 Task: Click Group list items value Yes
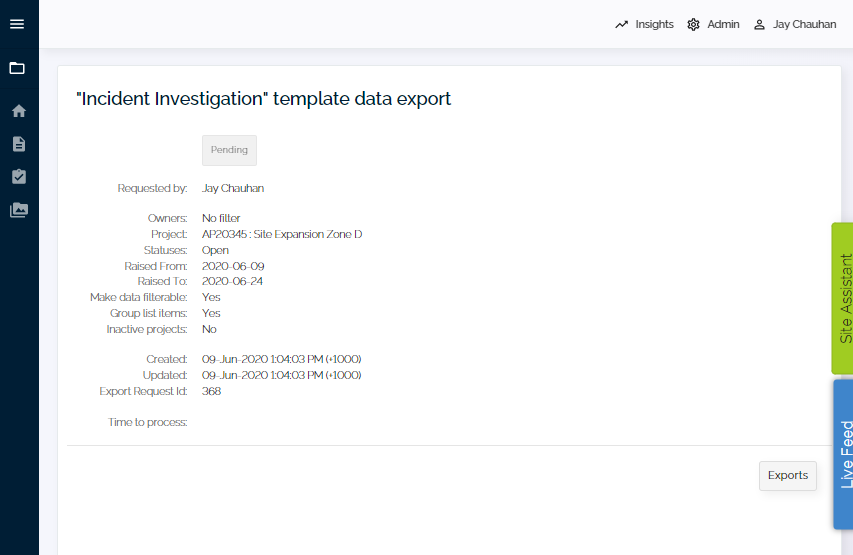click(x=211, y=313)
